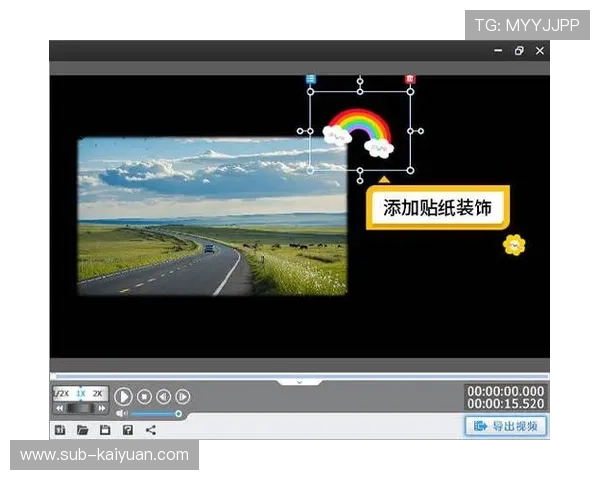Click the current time display 00:00:00.000
This screenshot has height=480, width=600.
505,391
